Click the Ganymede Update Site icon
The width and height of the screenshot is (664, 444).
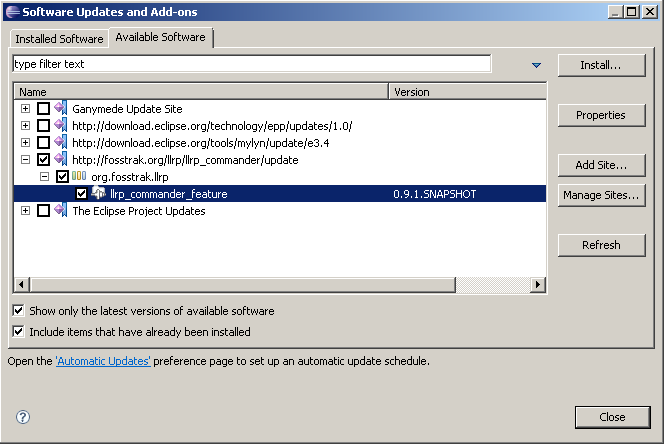[x=61, y=108]
